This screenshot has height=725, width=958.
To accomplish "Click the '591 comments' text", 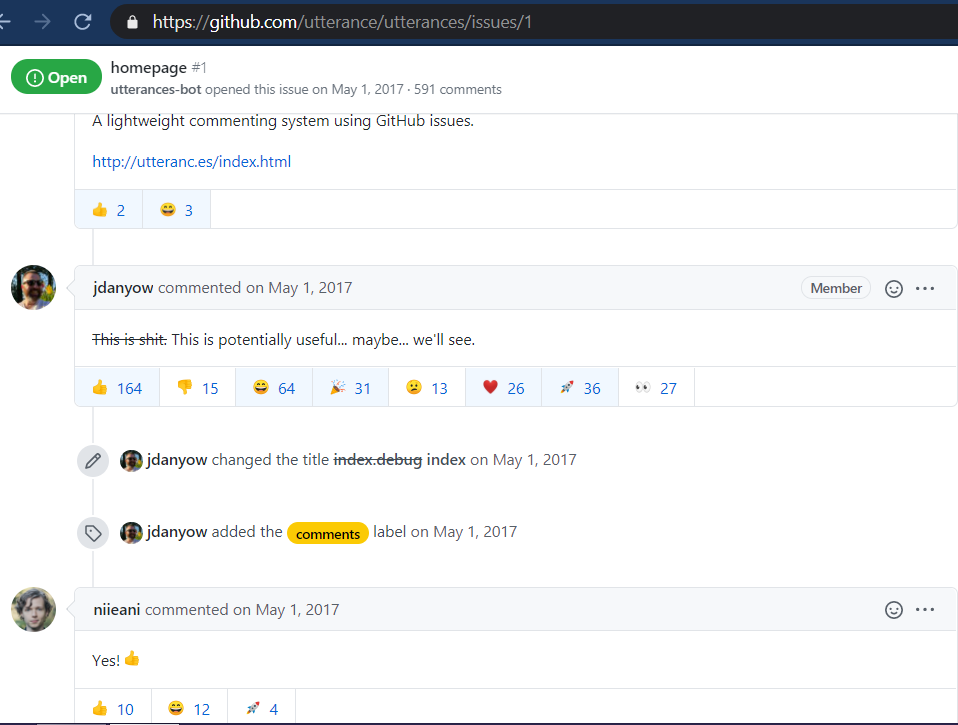I will coord(458,89).
